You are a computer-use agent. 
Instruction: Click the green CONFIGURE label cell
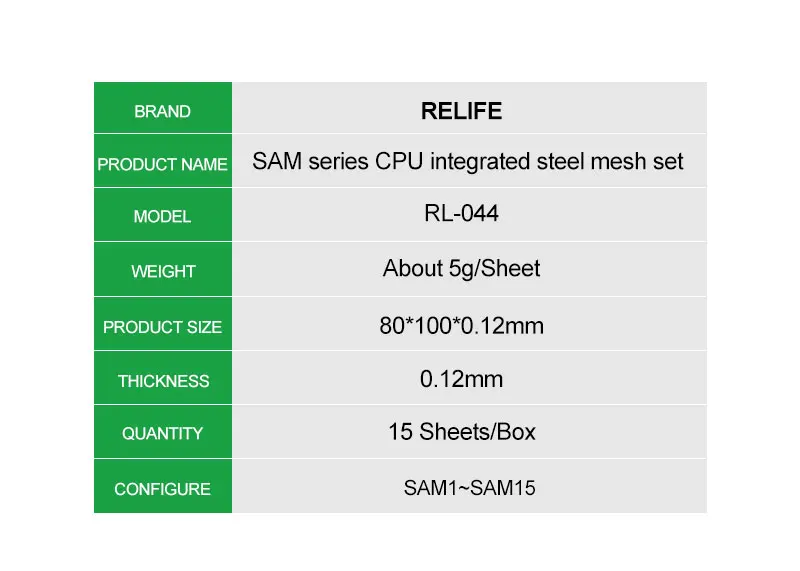pos(162,489)
